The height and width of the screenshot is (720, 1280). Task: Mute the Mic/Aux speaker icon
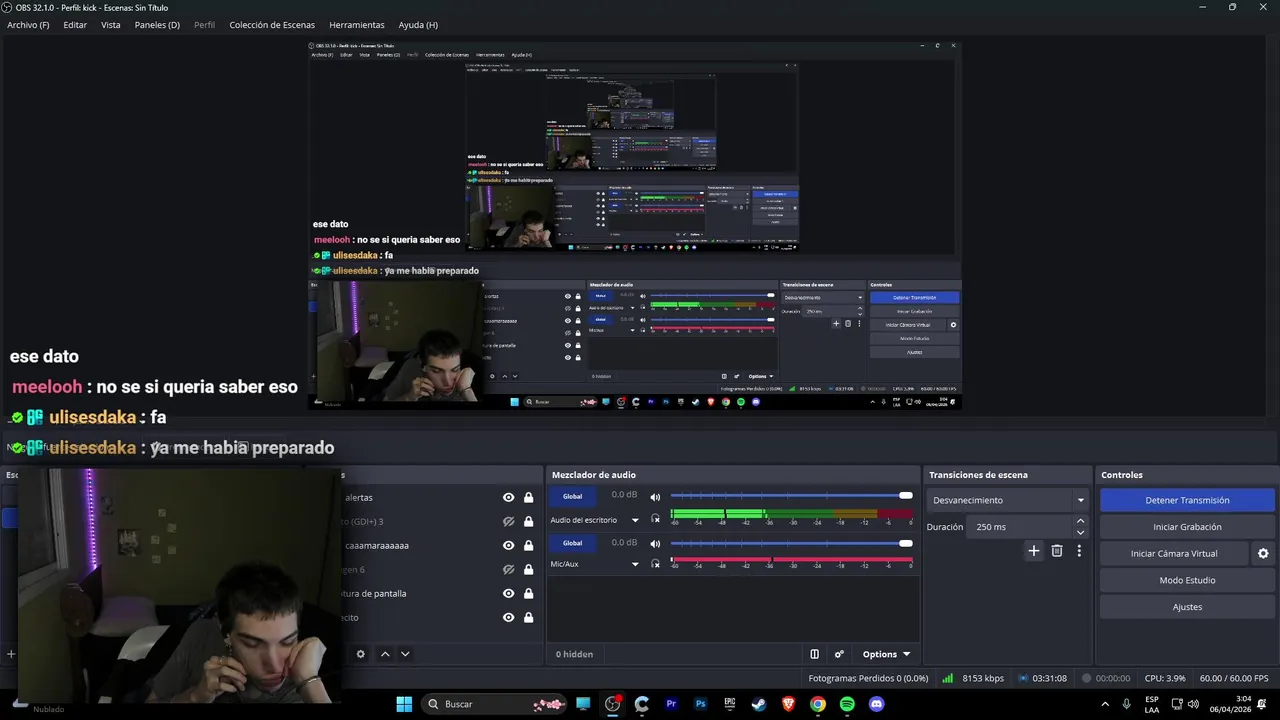[x=655, y=544]
